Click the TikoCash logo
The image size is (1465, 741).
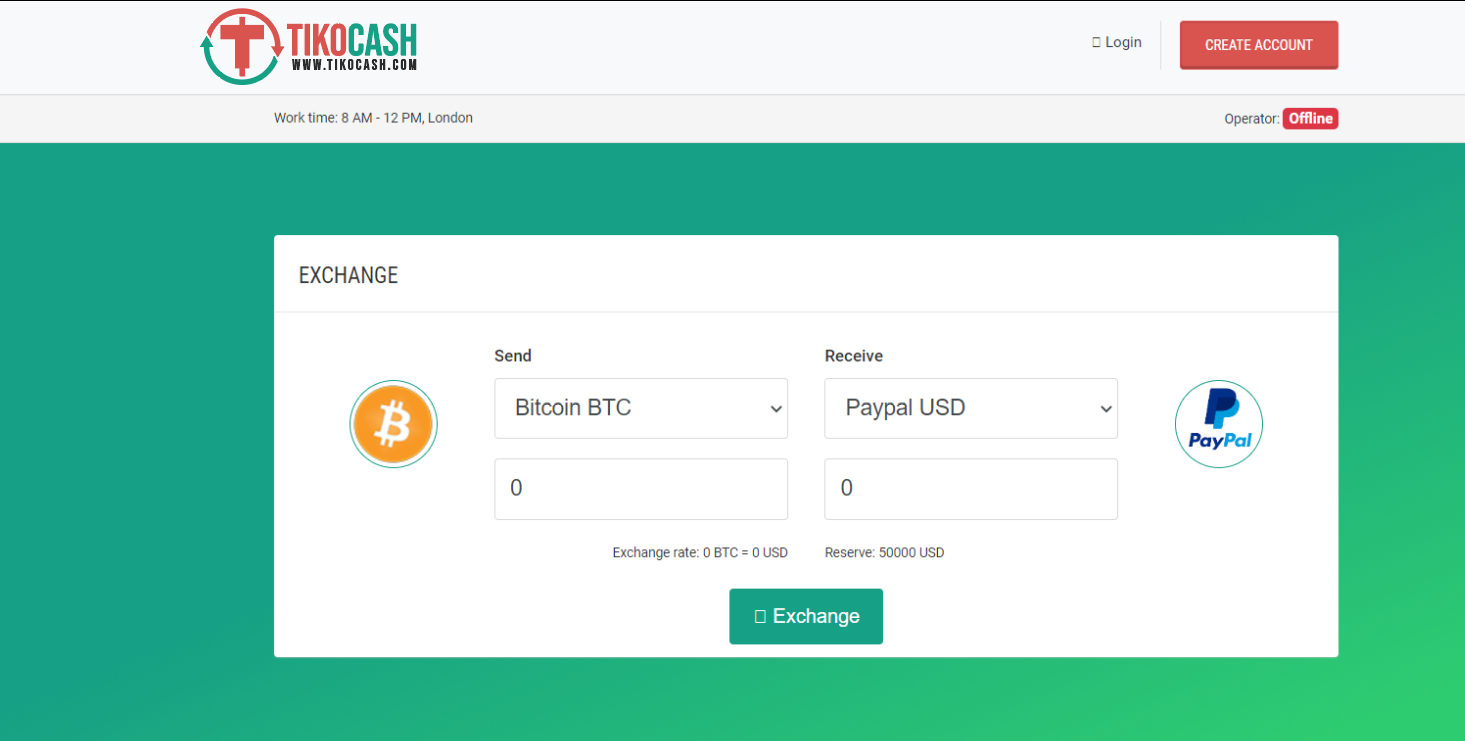pos(308,46)
